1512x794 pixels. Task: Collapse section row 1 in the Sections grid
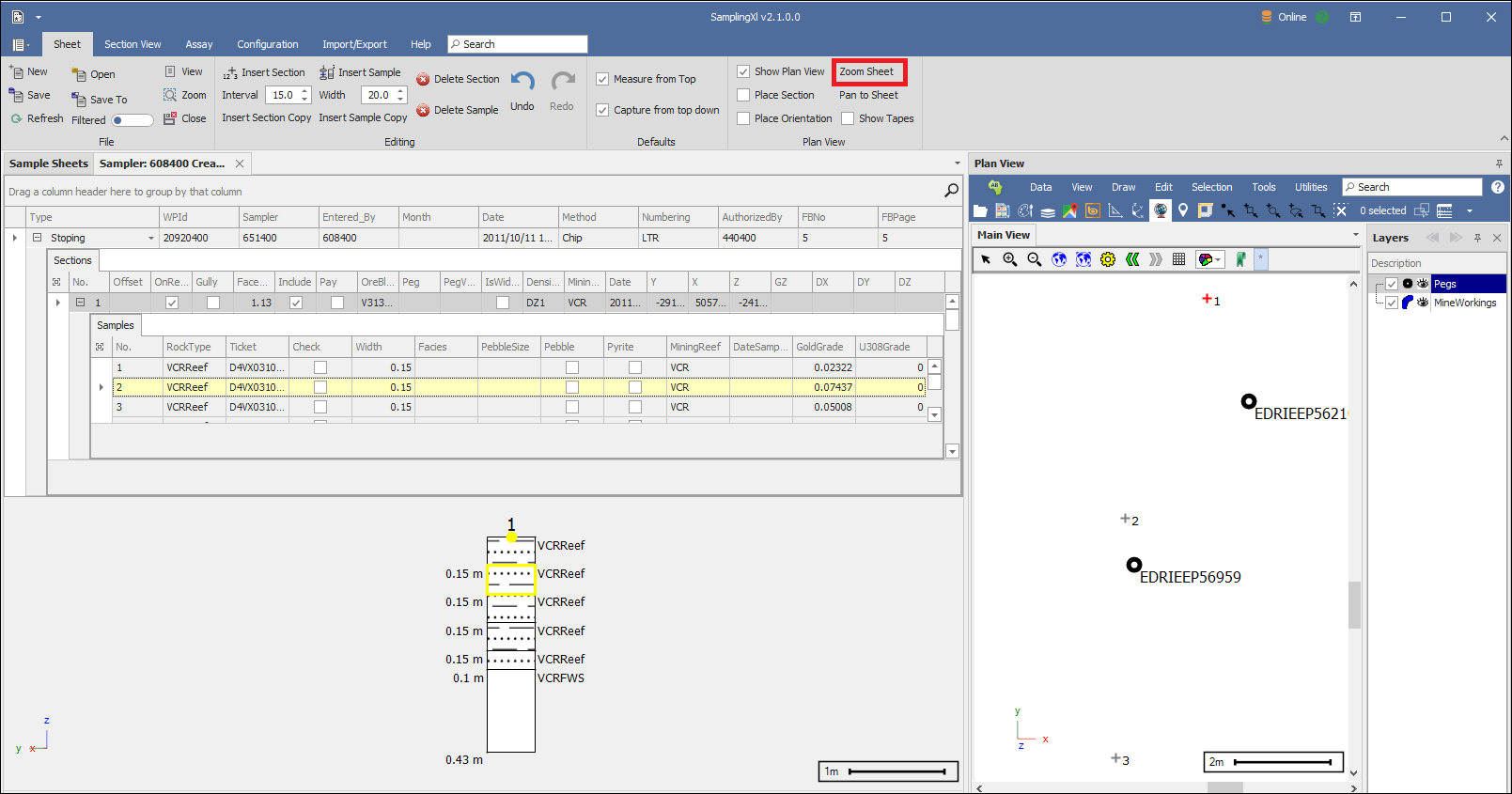coord(81,303)
